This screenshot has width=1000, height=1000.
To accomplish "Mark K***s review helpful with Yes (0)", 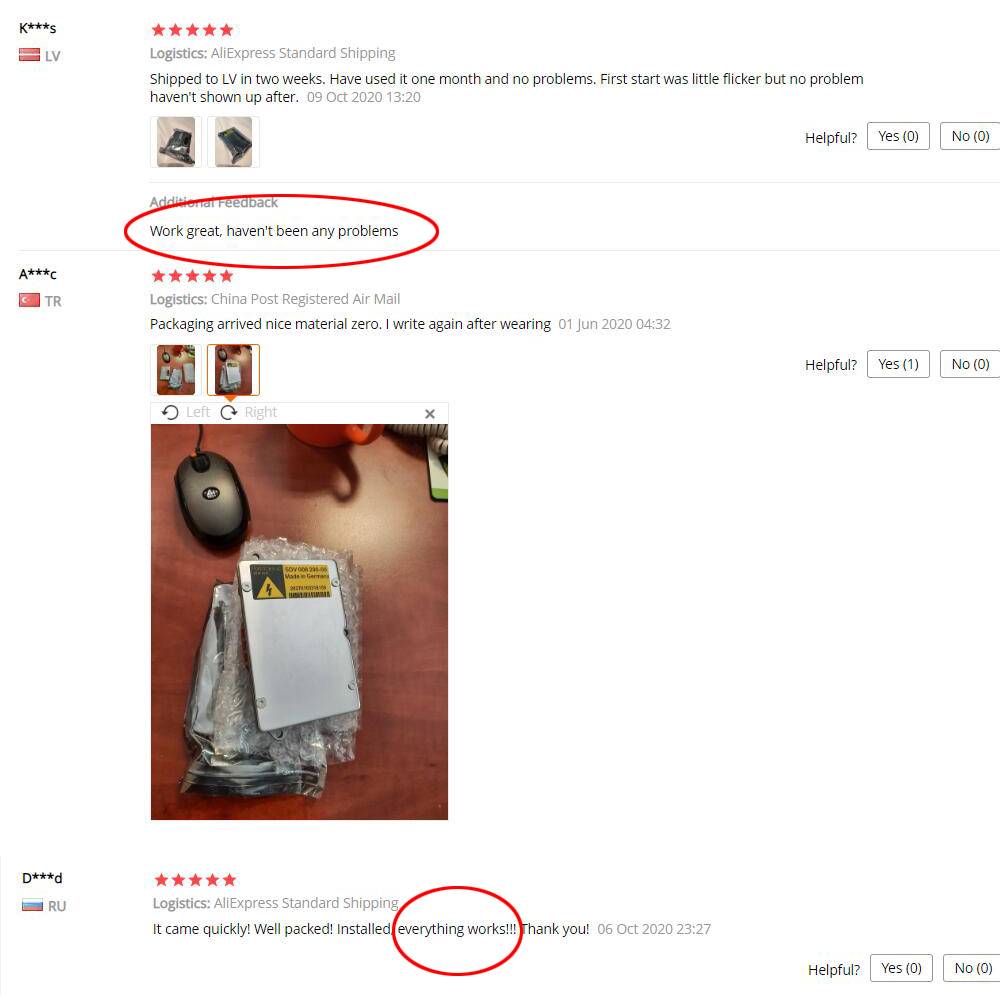I will (898, 136).
